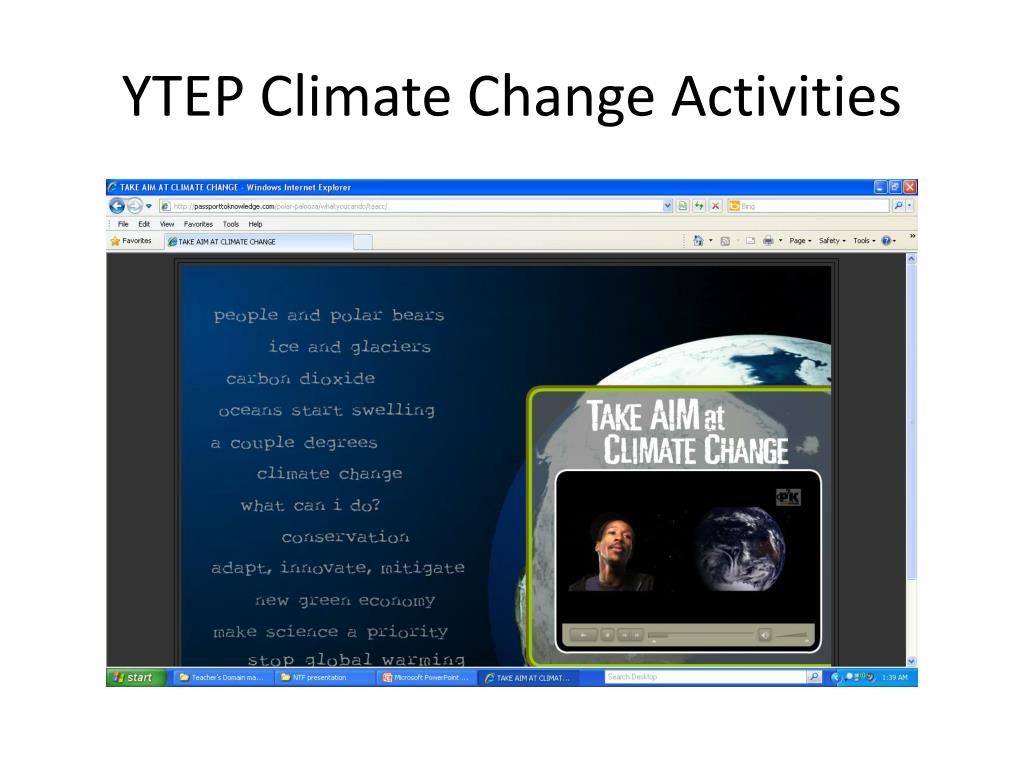Click the Windows start button
The width and height of the screenshot is (1024, 768).
pyautogui.click(x=135, y=677)
